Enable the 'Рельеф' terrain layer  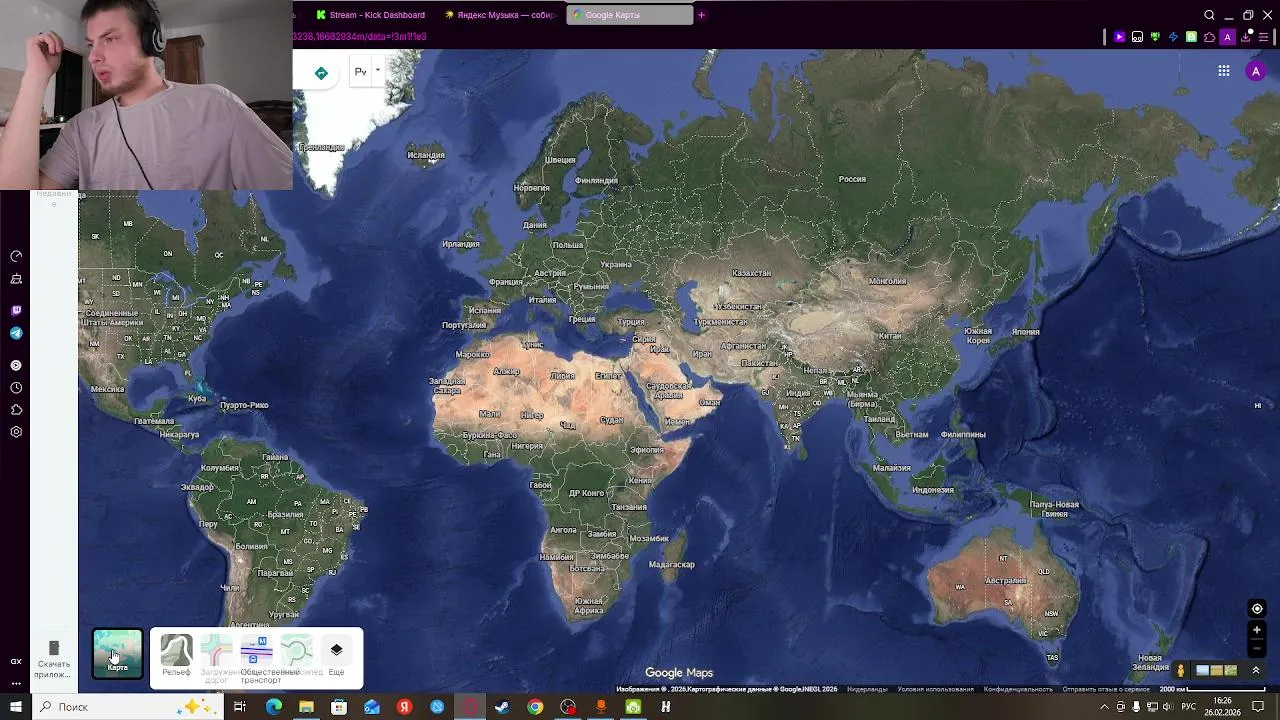[176, 656]
